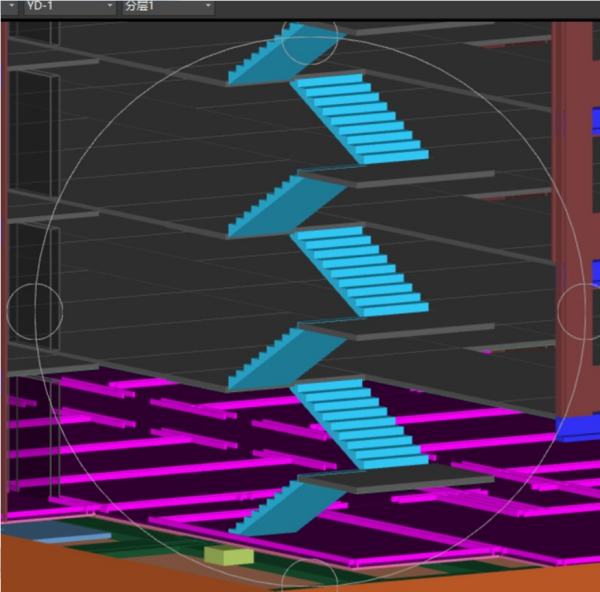Click the bottom orbit ring handle
The image size is (600, 592).
[309, 580]
